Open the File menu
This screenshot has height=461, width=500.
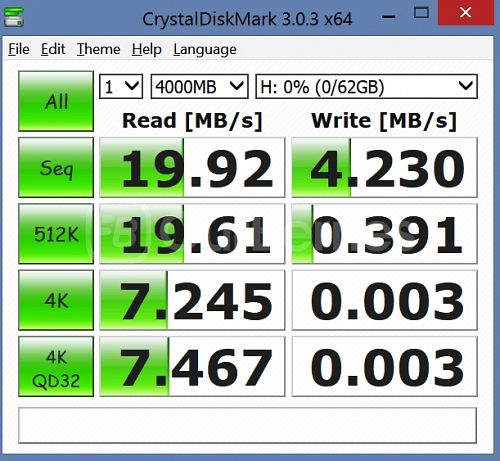(x=19, y=49)
